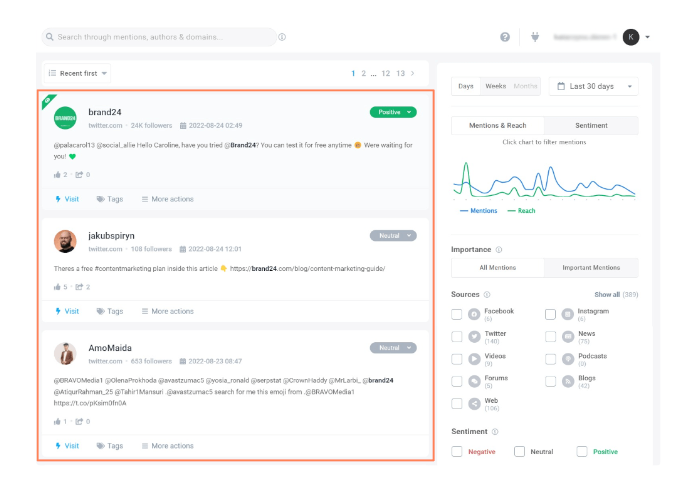The height and width of the screenshot is (484, 695).
Task: Click the like icon on brand24 mention
Action: pyautogui.click(x=57, y=175)
